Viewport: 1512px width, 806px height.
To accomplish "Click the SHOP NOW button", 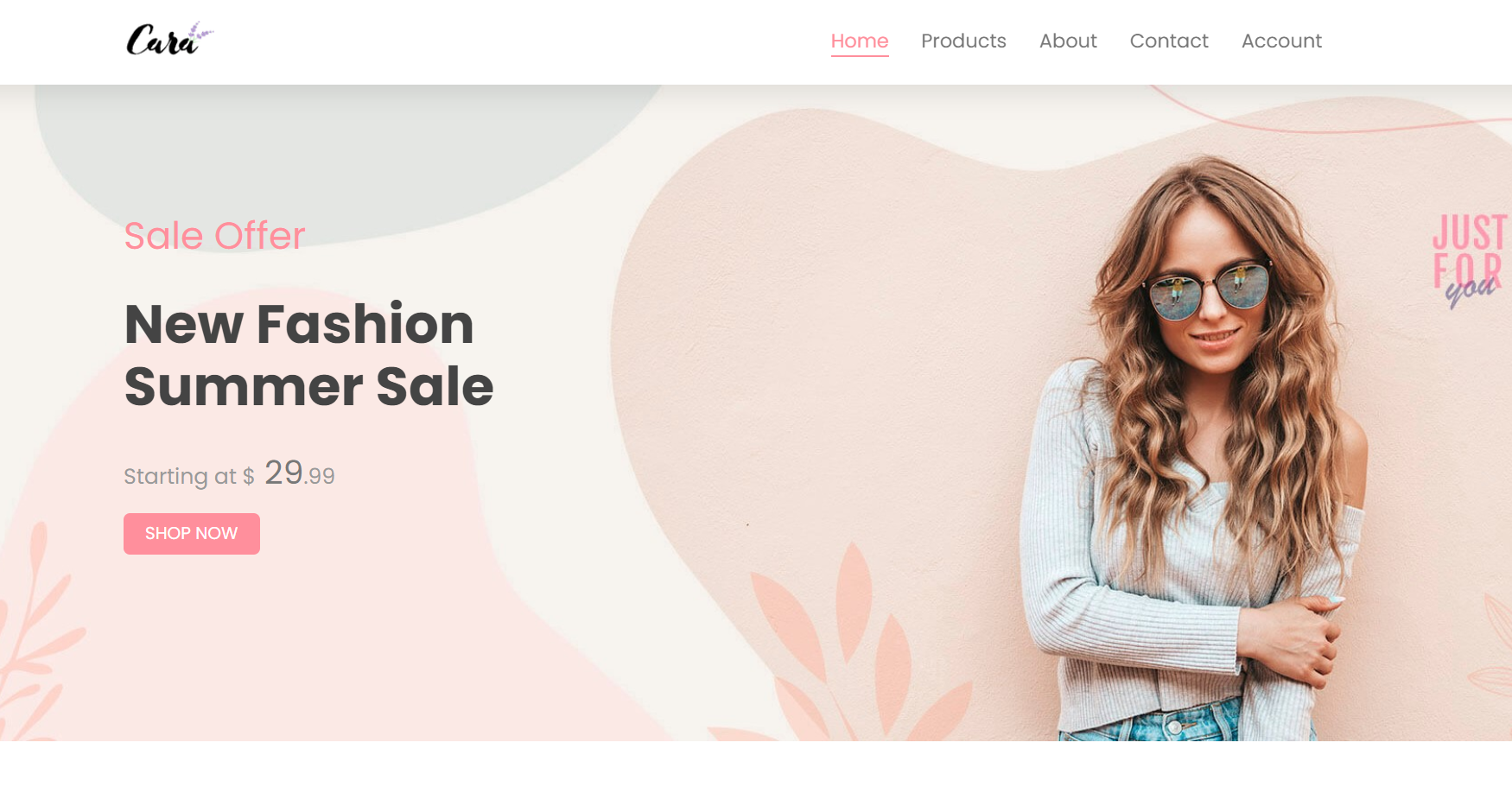I will [192, 534].
